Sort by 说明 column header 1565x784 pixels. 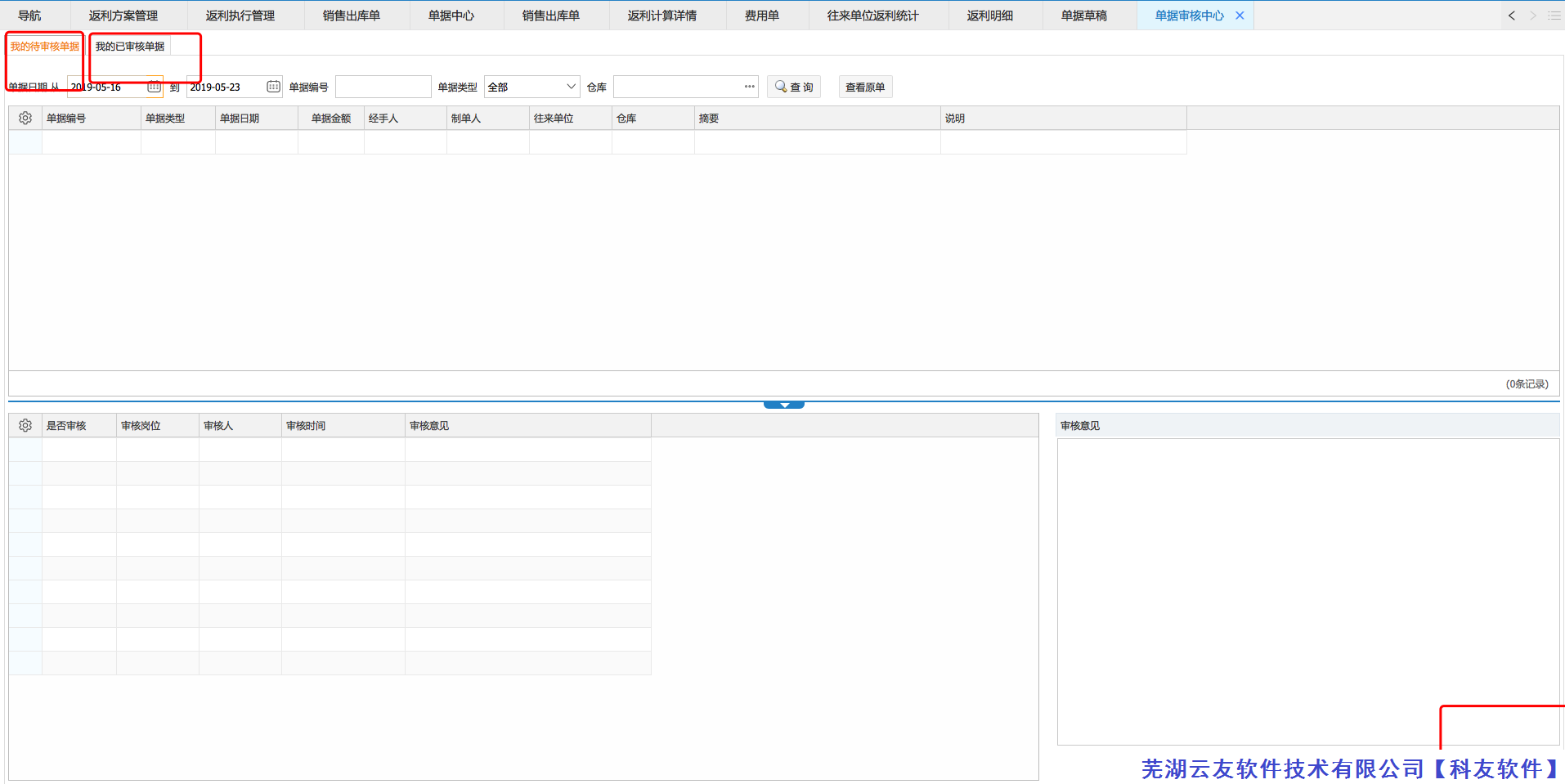click(1064, 119)
